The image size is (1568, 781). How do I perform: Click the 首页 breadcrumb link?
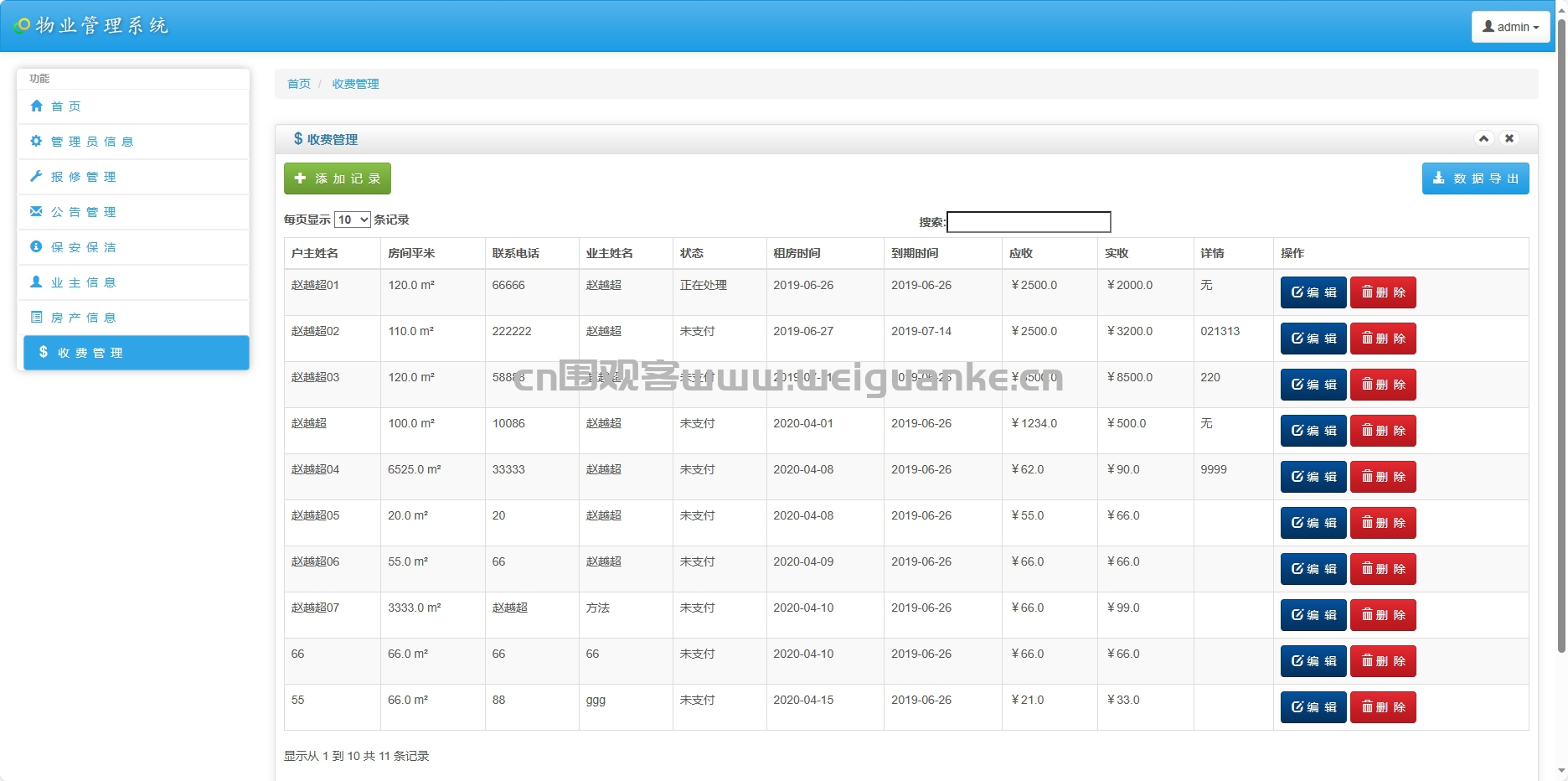tap(299, 84)
